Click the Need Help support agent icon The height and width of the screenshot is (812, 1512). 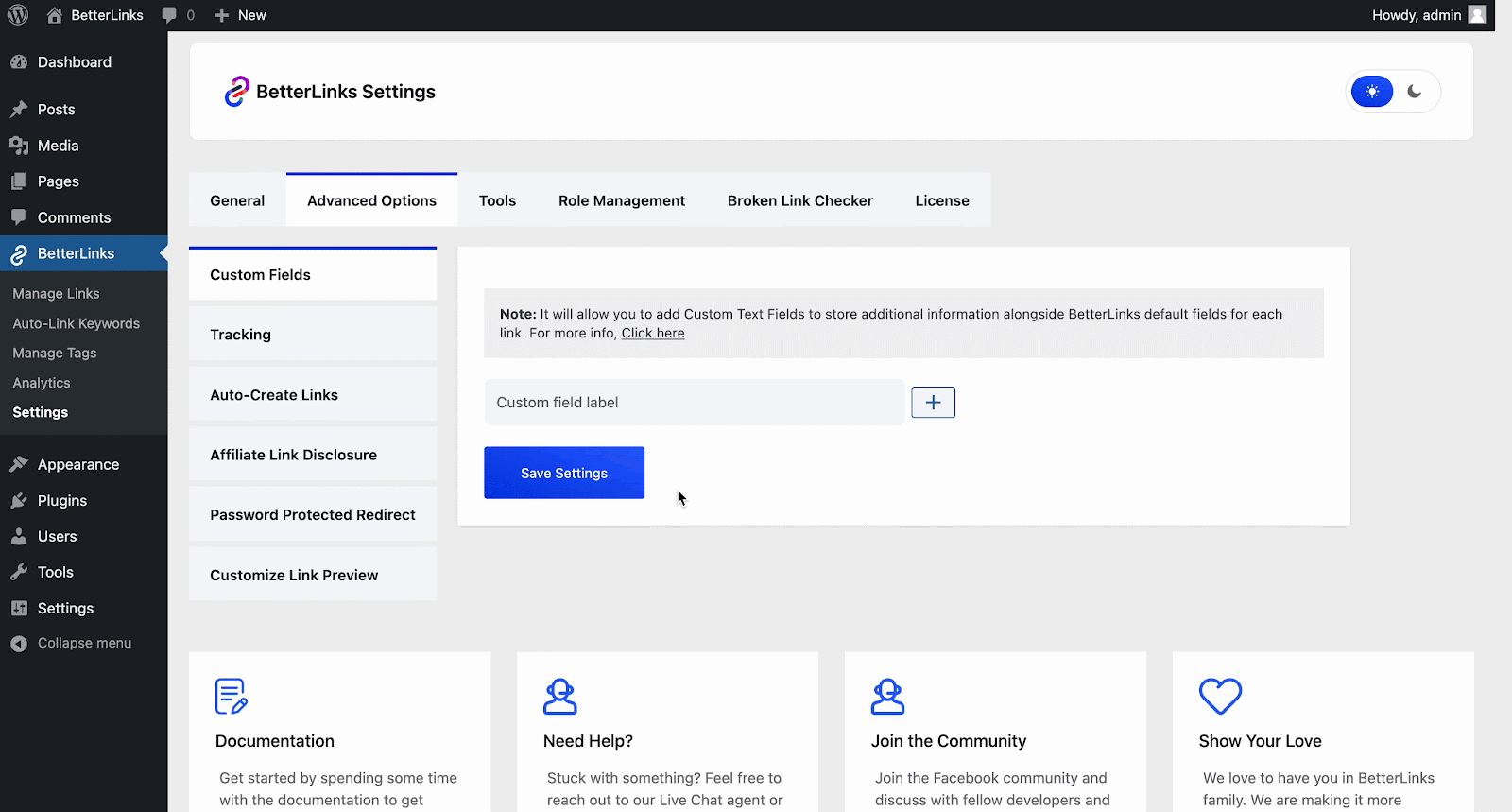pos(560,697)
